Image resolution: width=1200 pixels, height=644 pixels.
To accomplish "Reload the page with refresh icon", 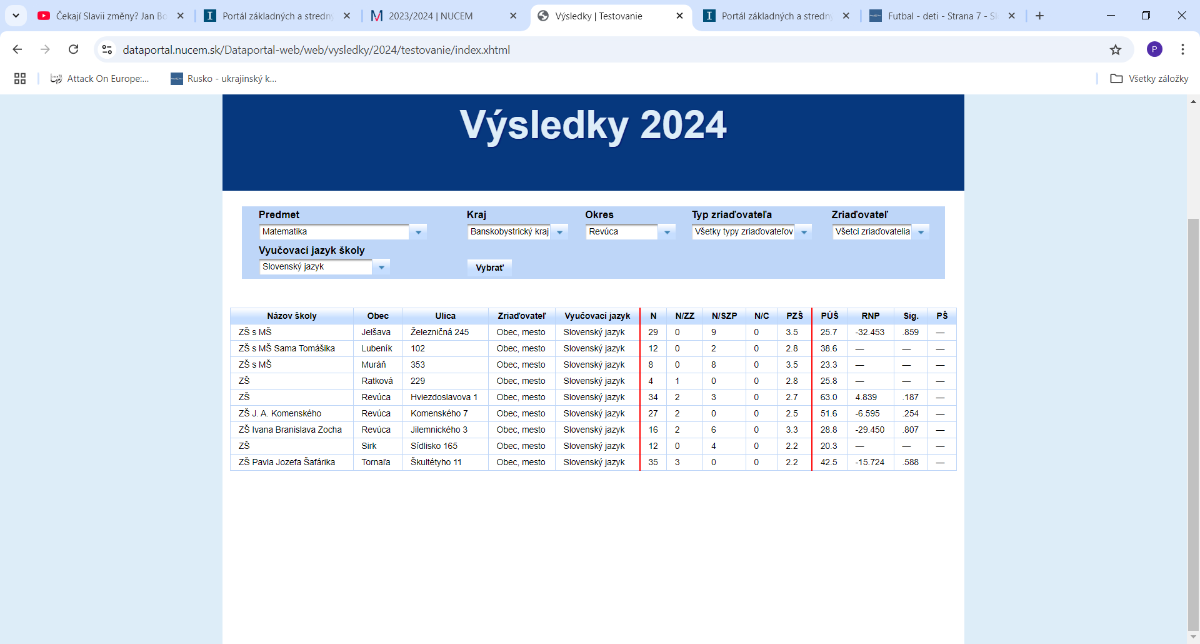I will point(73,49).
